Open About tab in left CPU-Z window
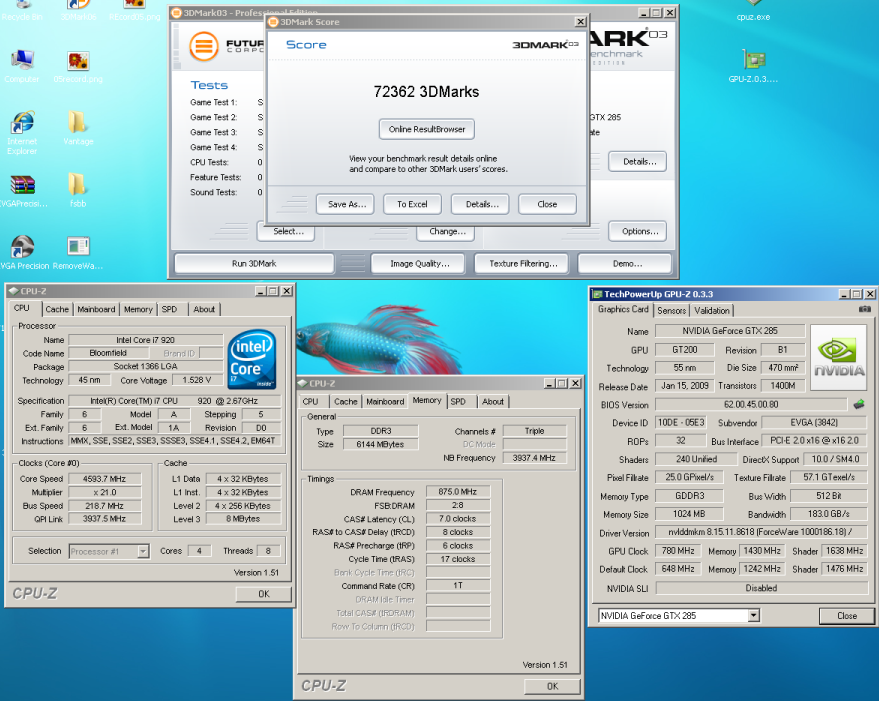The width and height of the screenshot is (879, 701). [x=204, y=309]
